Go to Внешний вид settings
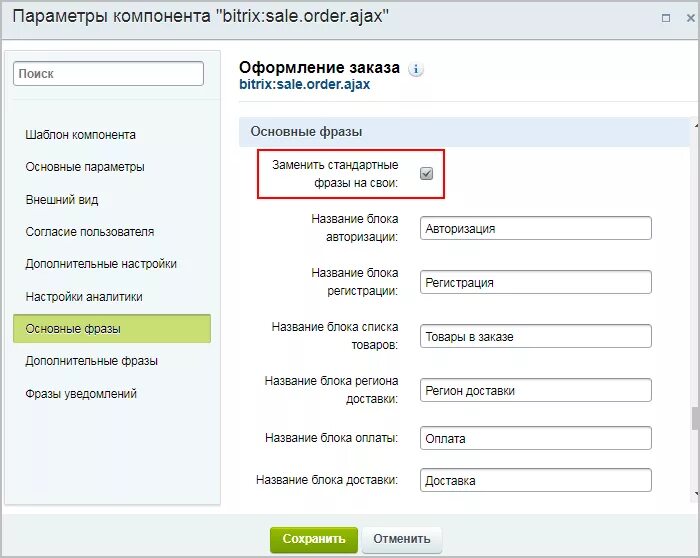This screenshot has width=700, height=558. (x=62, y=200)
